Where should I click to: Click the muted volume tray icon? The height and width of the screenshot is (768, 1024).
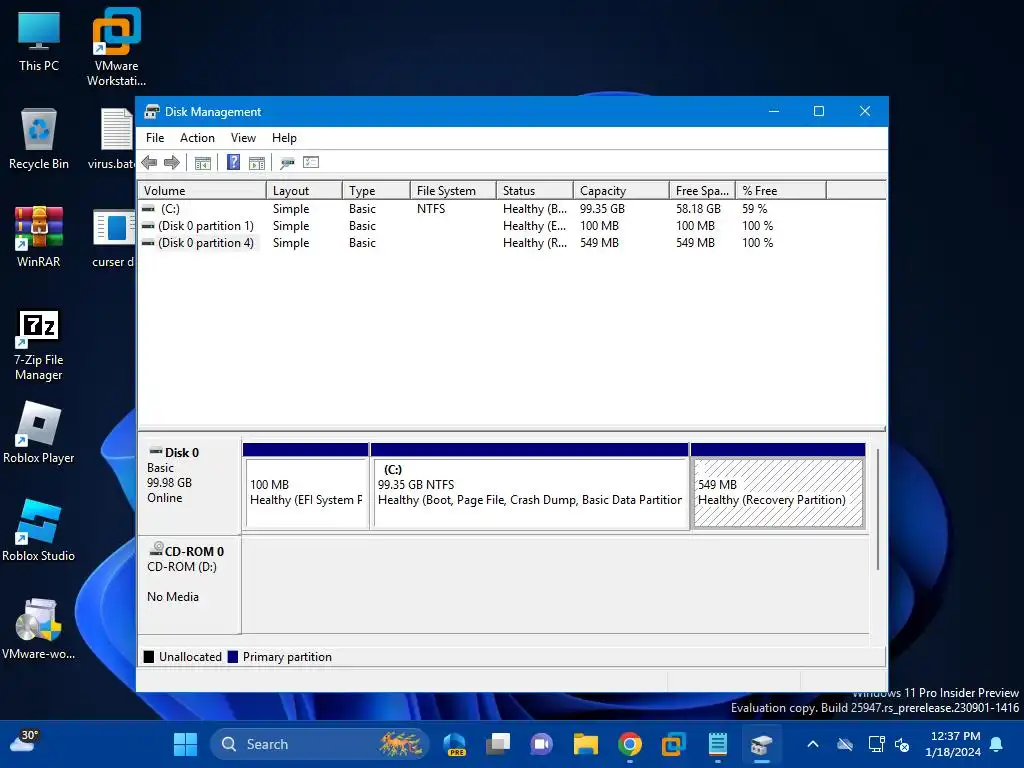click(902, 744)
